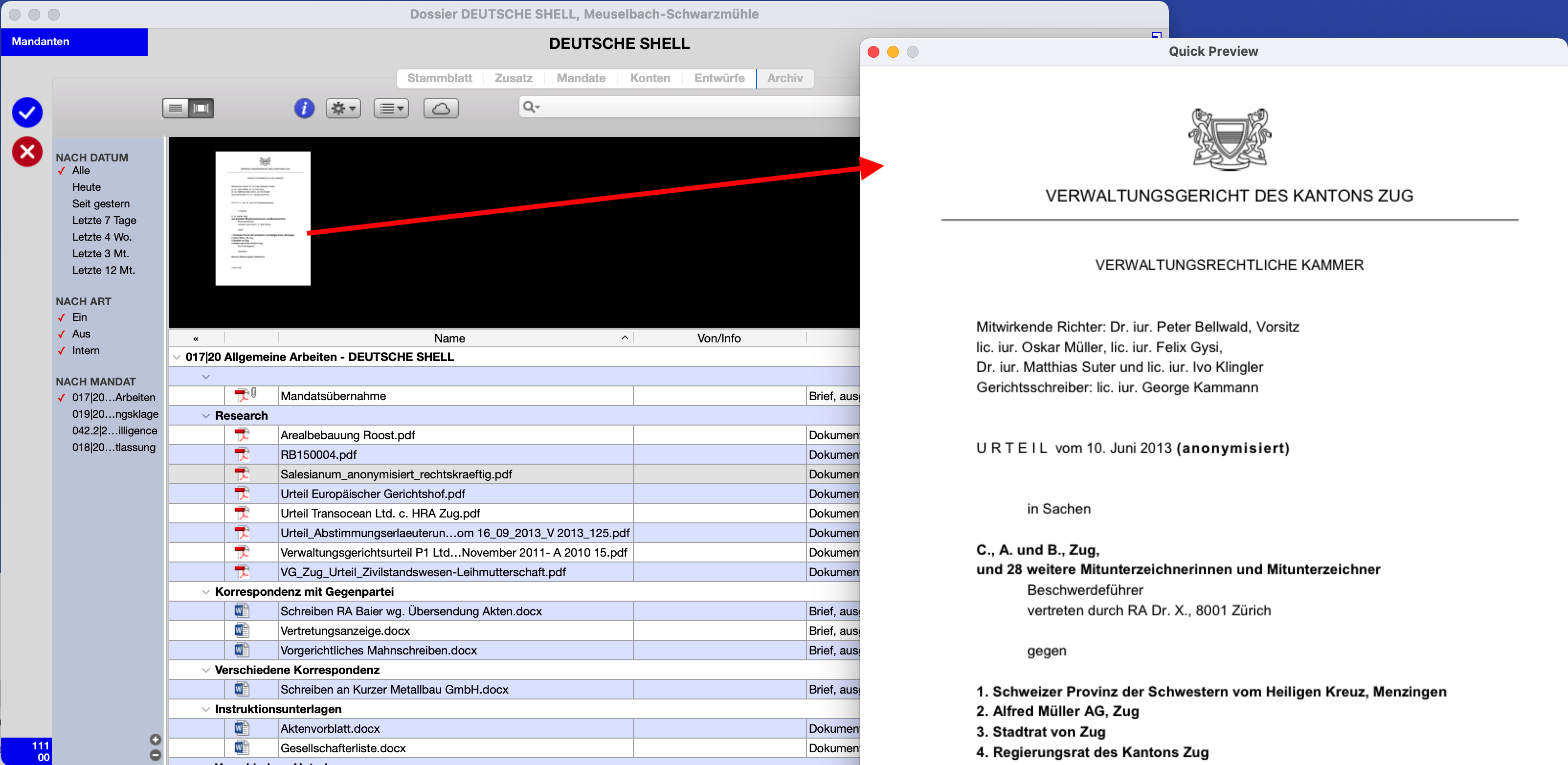Open the Konten tab

650,78
